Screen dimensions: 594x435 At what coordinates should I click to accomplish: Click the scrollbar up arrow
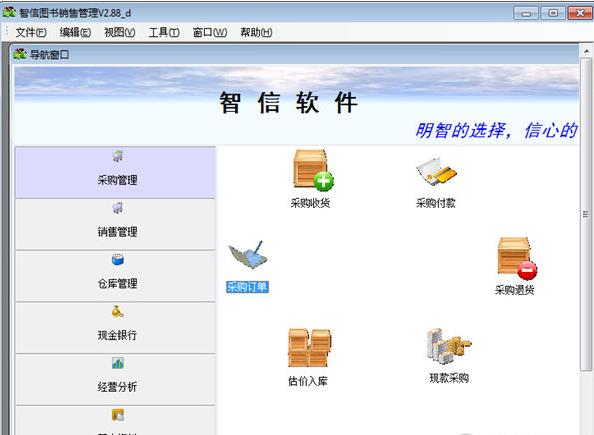tap(586, 51)
